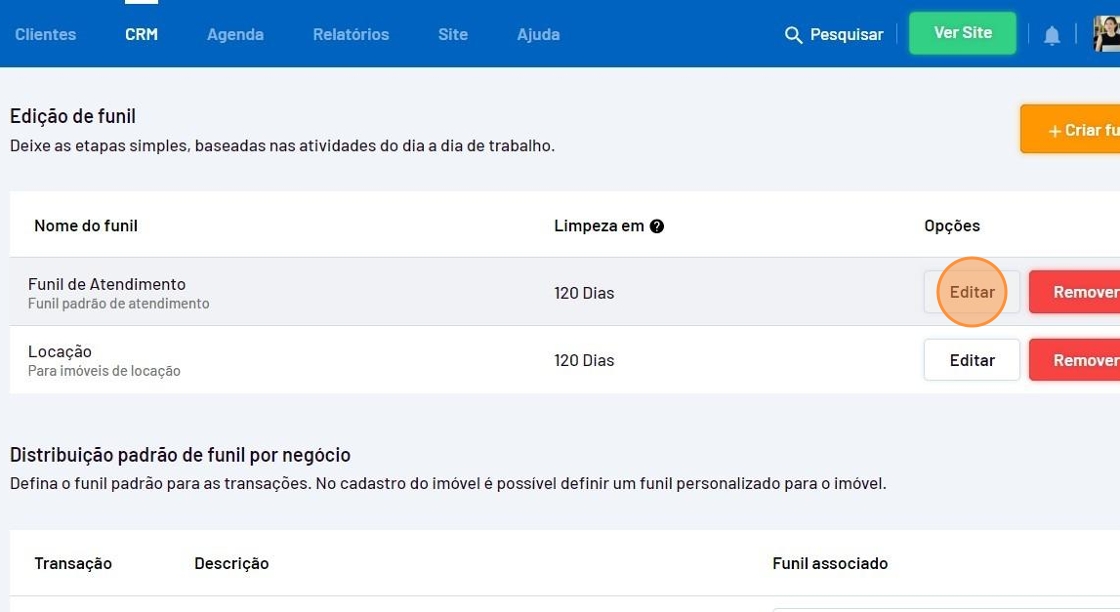Edit the Locação funnel
Image resolution: width=1120 pixels, height=612 pixels.
pyautogui.click(x=971, y=360)
